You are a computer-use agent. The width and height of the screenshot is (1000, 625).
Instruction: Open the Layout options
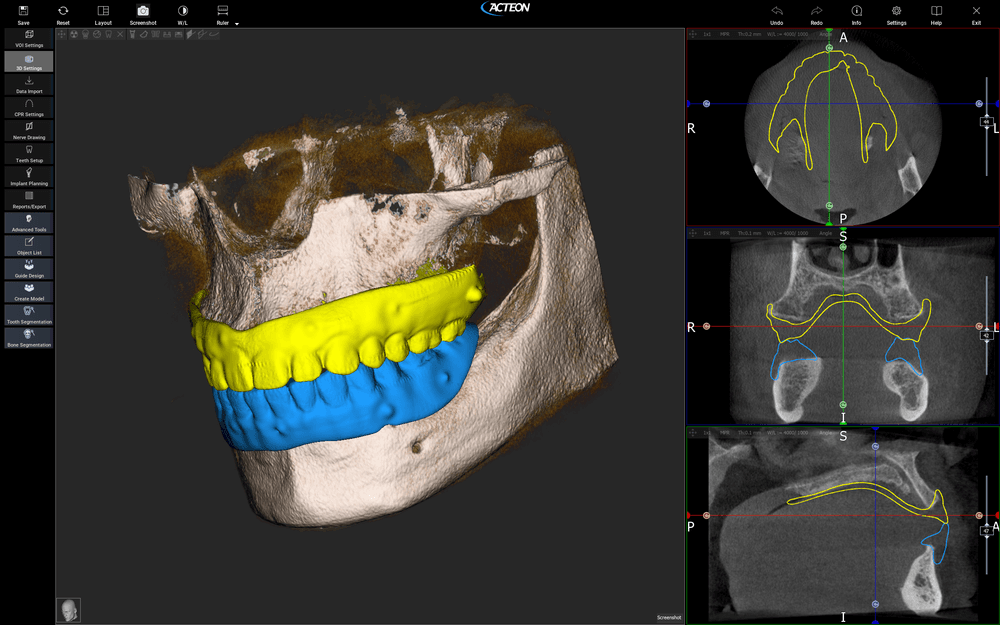pos(103,11)
